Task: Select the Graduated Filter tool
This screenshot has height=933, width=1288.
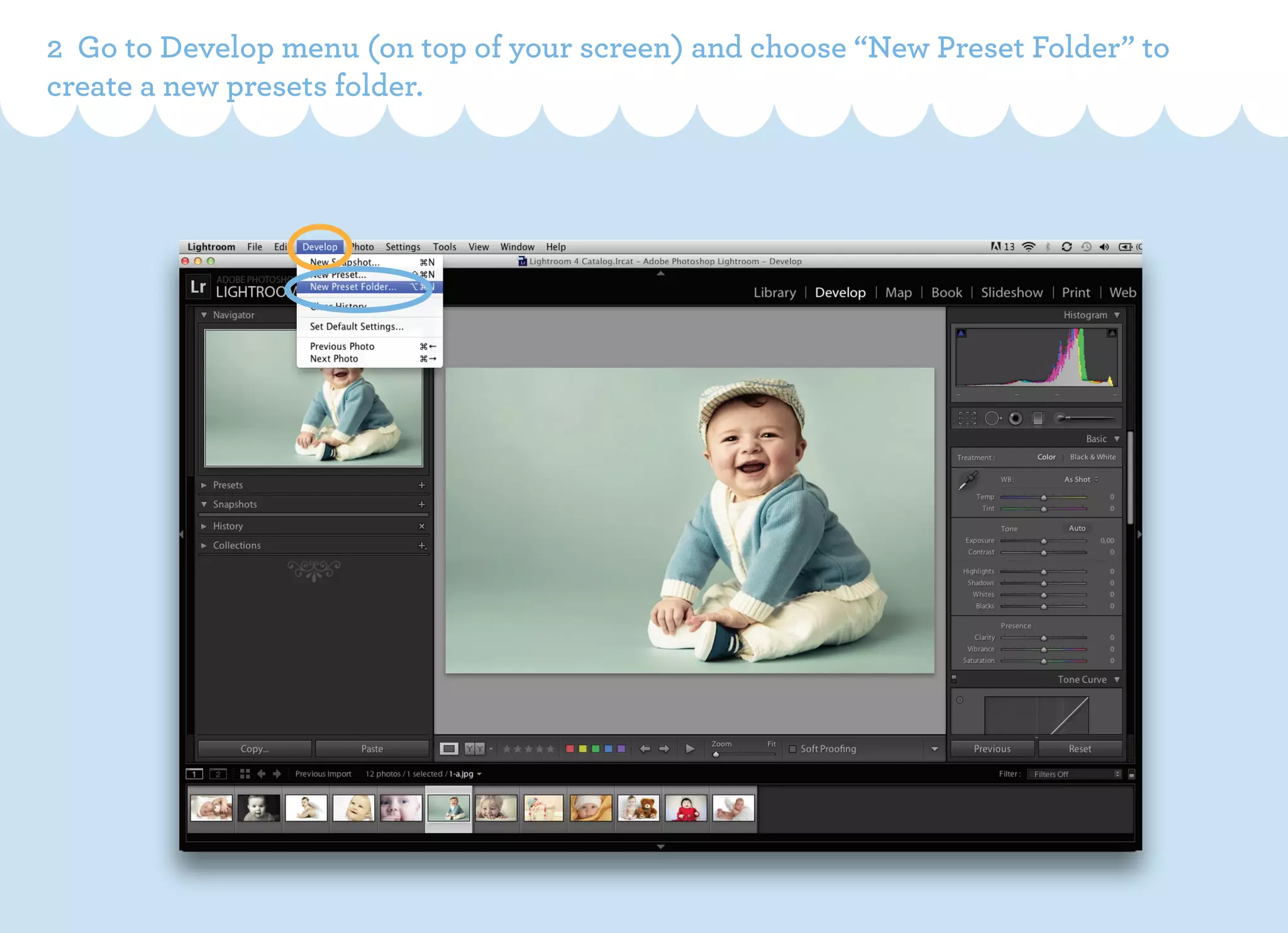Action: [1038, 418]
